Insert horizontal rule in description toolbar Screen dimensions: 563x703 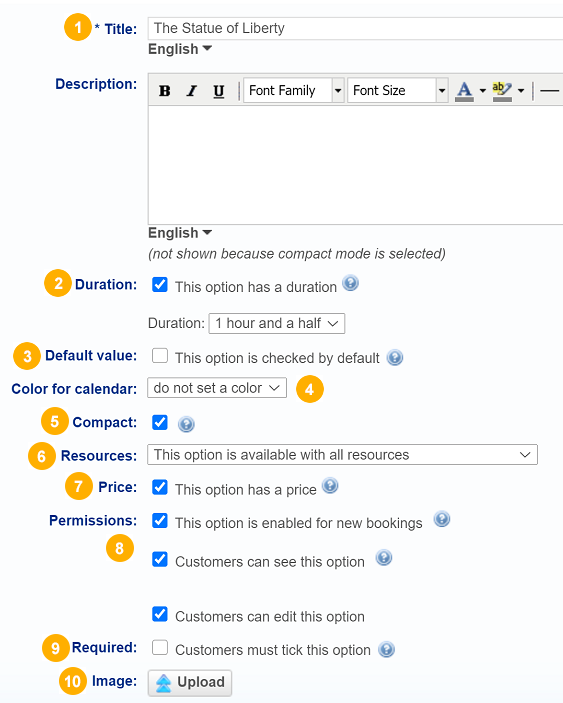tap(549, 91)
